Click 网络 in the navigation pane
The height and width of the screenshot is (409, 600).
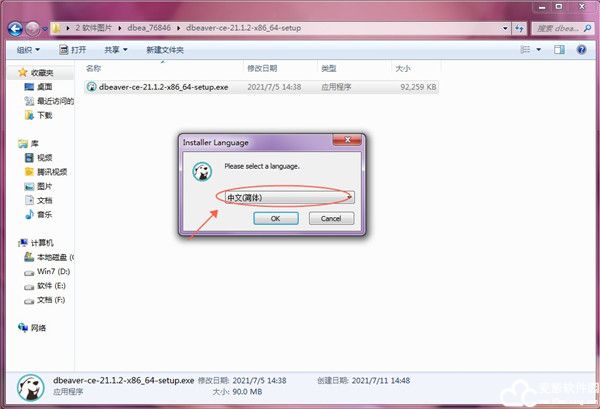point(33,328)
